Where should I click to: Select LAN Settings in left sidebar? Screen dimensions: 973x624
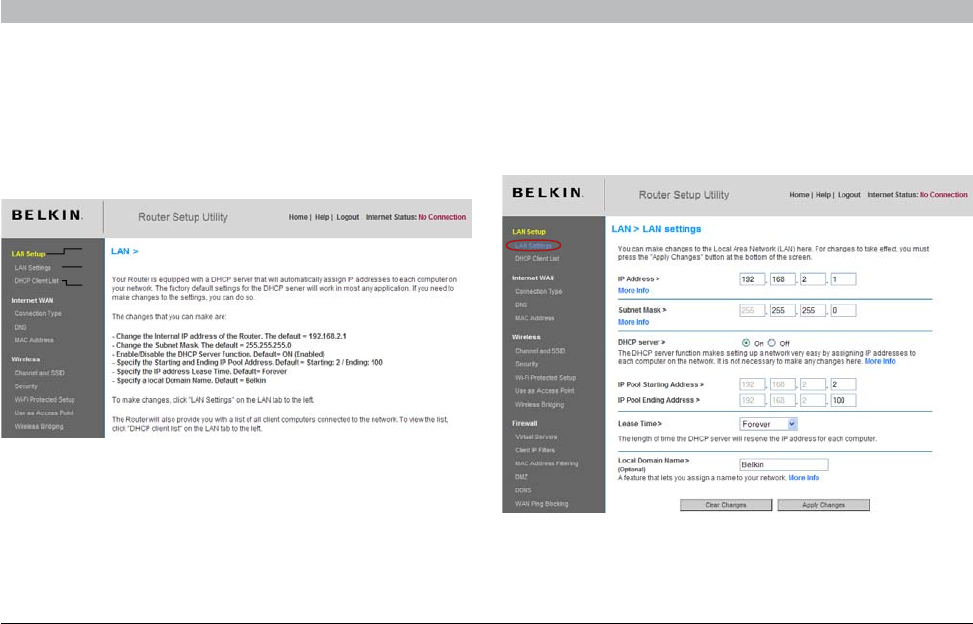click(x=33, y=268)
